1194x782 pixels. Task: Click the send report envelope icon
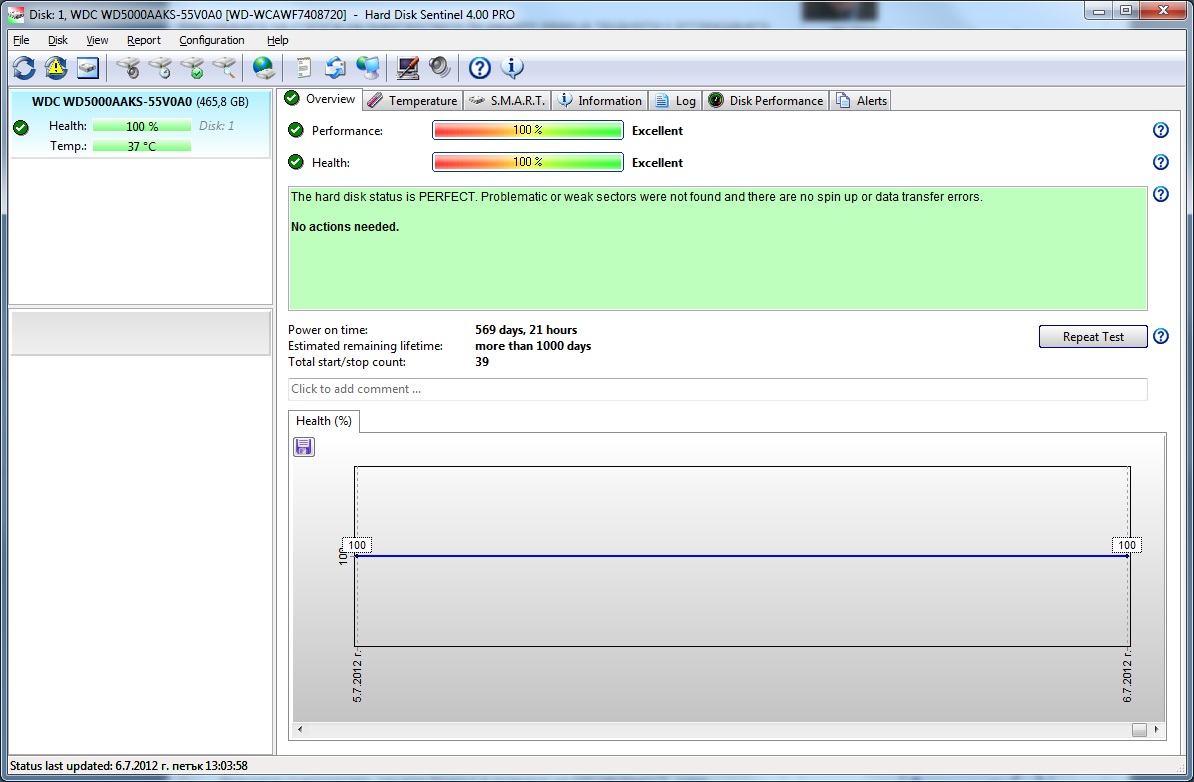pyautogui.click(x=335, y=68)
